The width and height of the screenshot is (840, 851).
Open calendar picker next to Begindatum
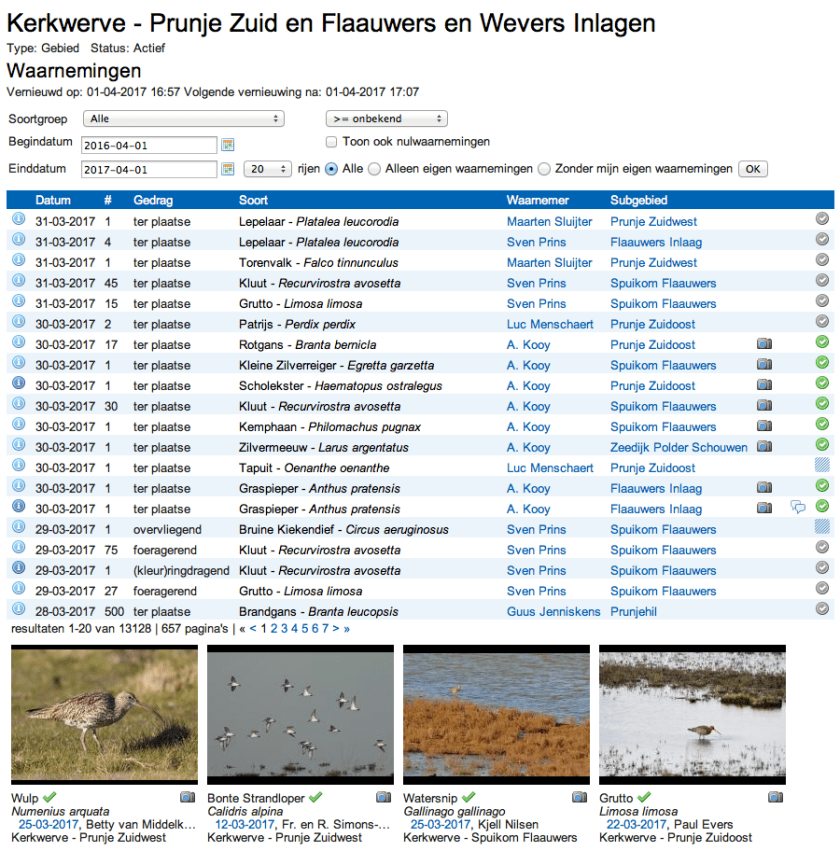click(228, 144)
